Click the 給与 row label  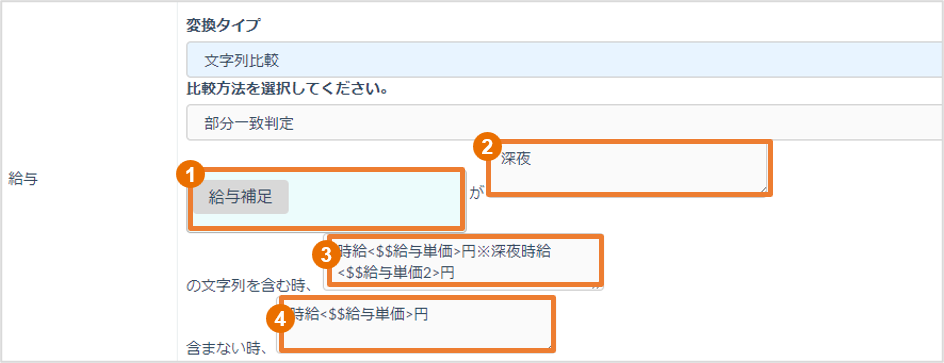tap(23, 179)
